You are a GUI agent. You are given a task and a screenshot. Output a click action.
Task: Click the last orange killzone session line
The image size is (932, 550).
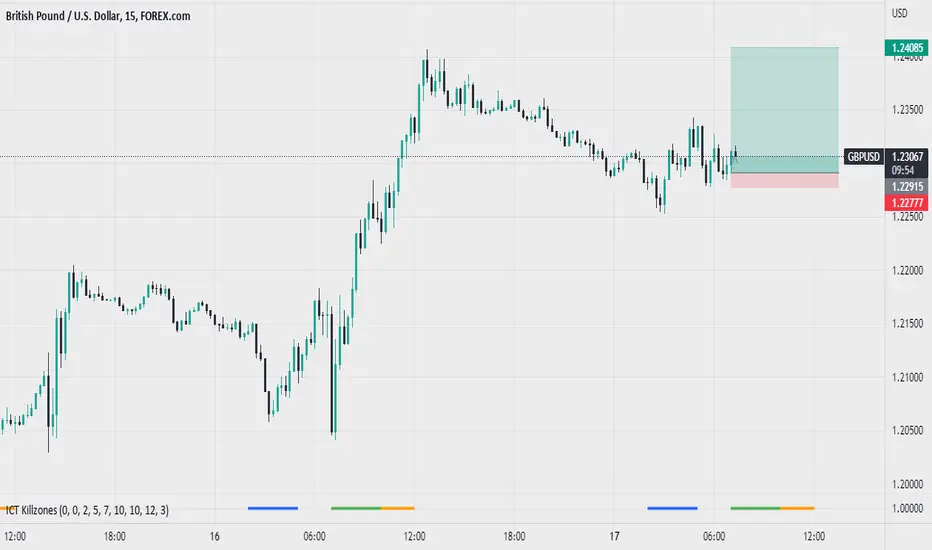pyautogui.click(x=797, y=508)
